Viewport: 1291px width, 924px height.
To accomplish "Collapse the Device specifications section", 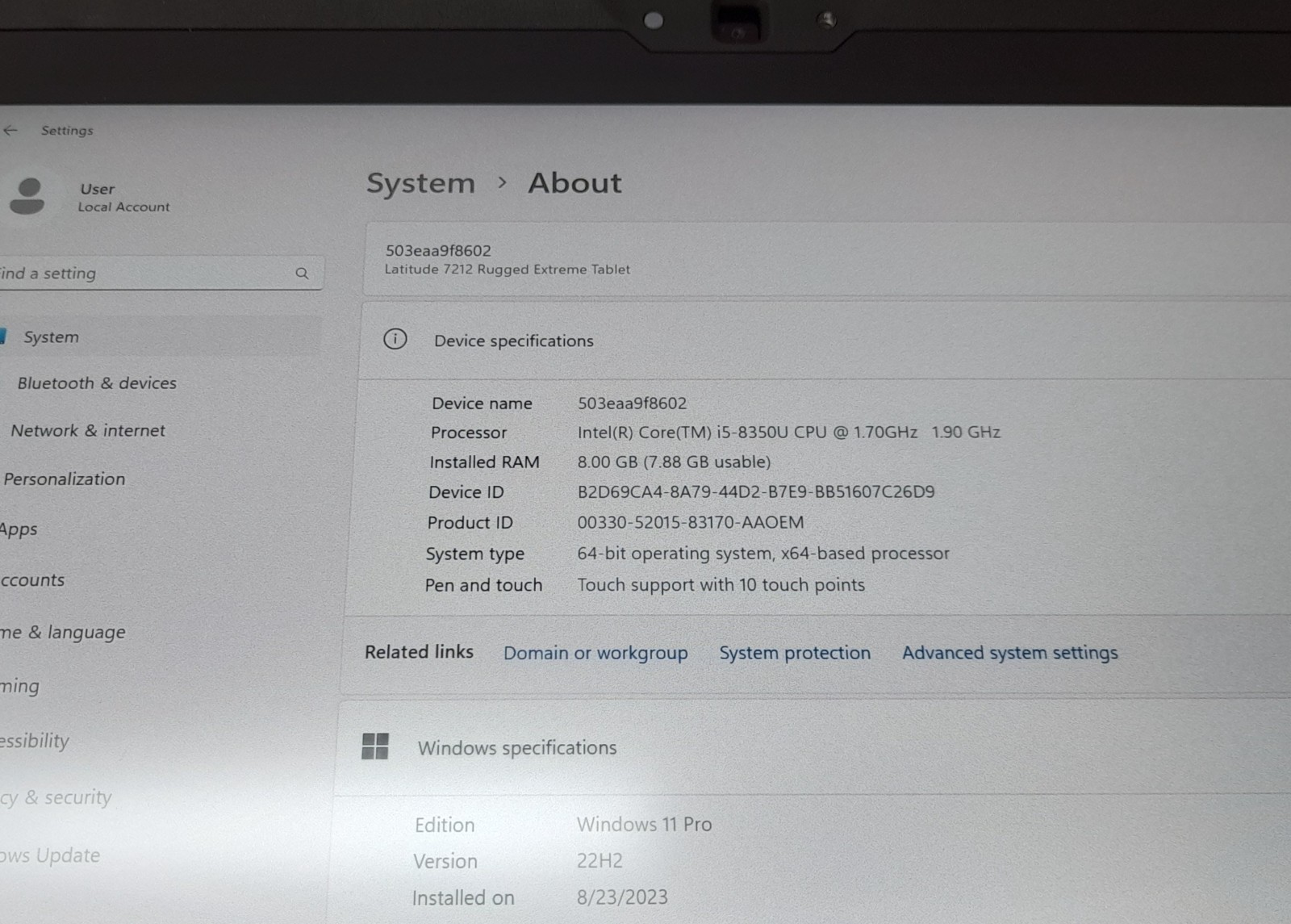I will pyautogui.click(x=823, y=341).
